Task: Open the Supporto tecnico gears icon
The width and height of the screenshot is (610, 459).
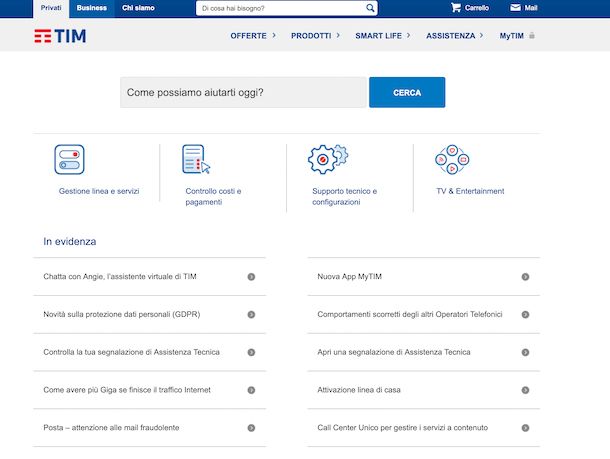Action: [x=328, y=159]
